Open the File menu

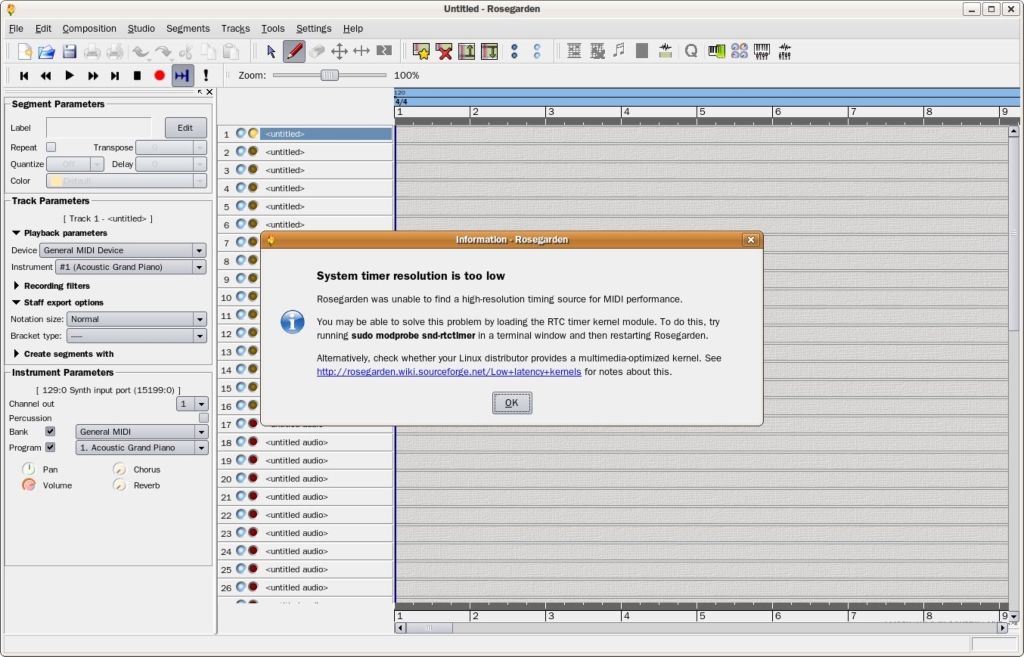pos(16,29)
